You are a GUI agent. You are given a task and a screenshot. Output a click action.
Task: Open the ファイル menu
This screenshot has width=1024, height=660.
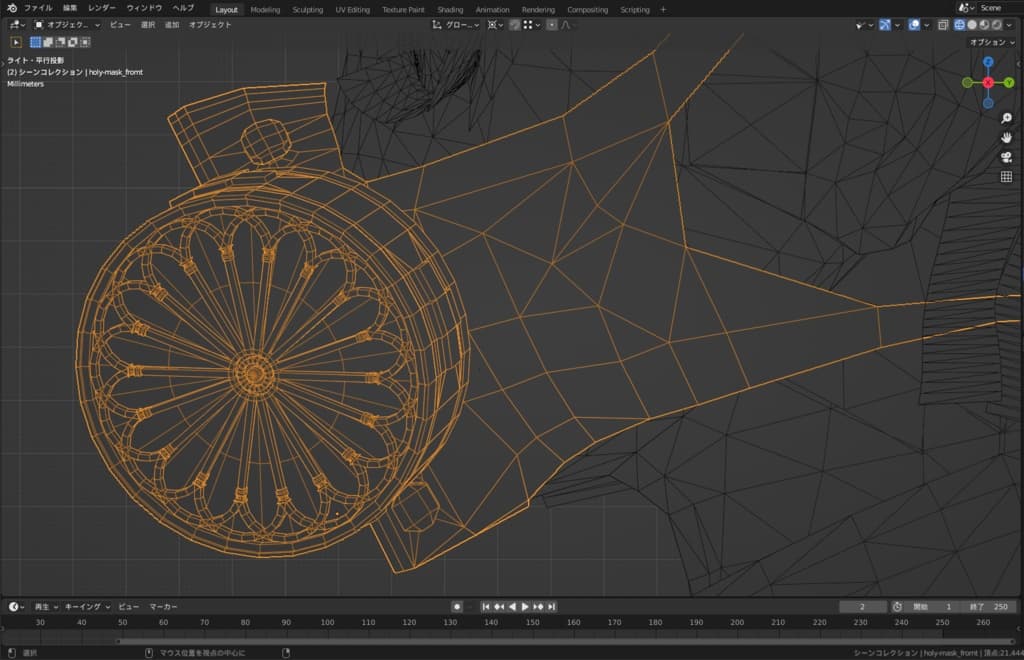[38, 8]
